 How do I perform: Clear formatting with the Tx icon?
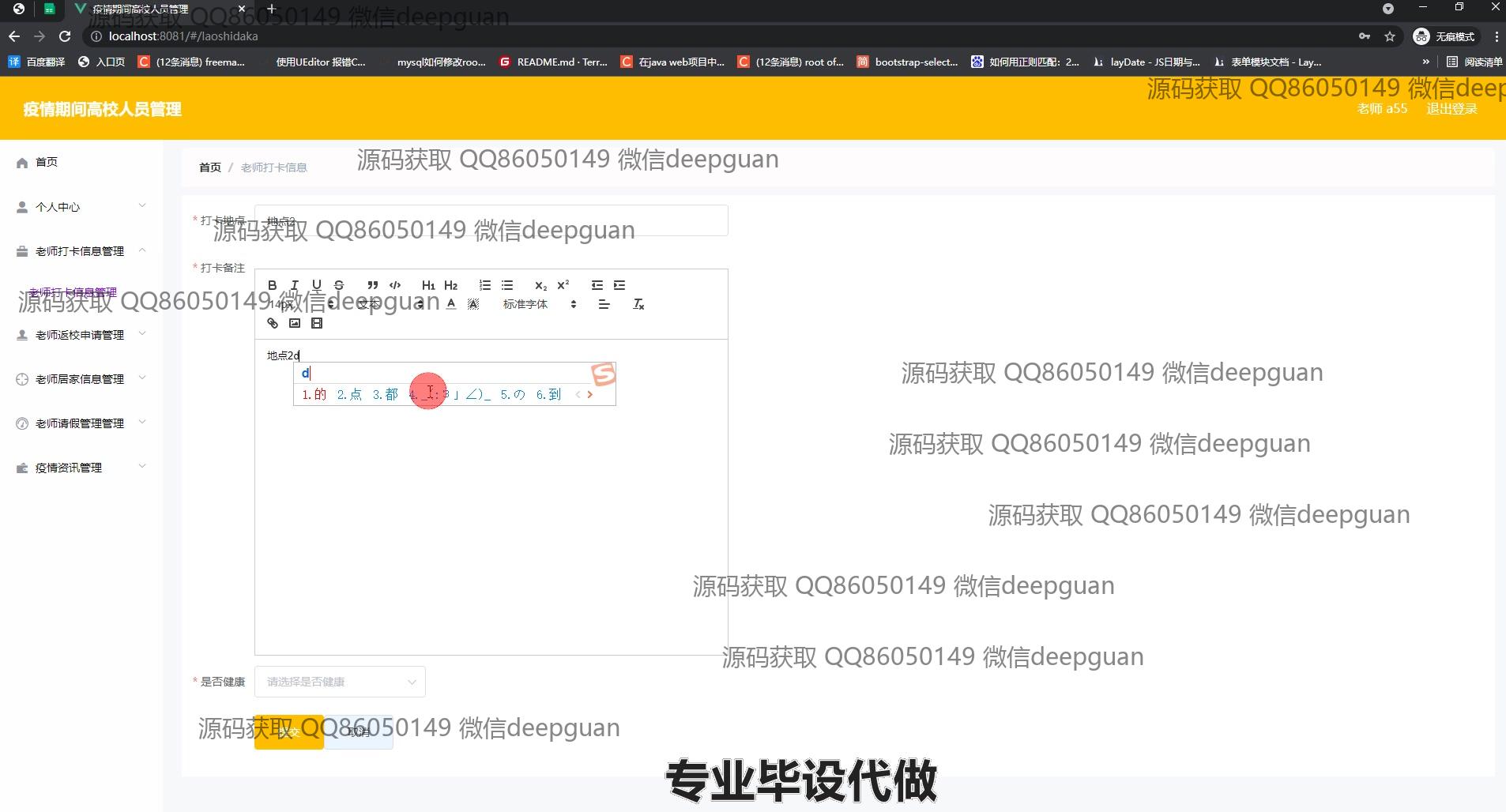pos(638,304)
